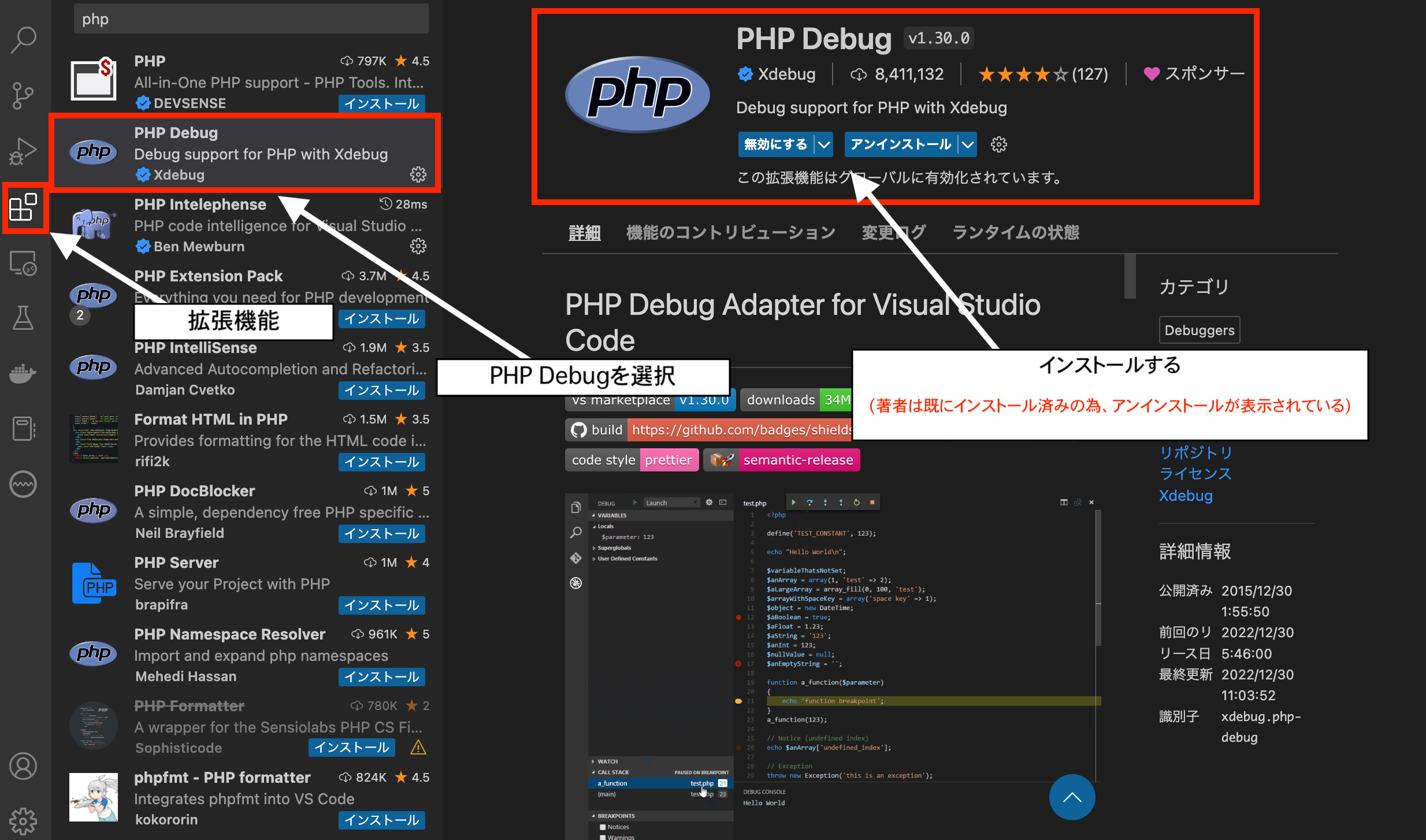Select the Extensions icon in the activity bar
The width and height of the screenshot is (1426, 840).
click(24, 208)
